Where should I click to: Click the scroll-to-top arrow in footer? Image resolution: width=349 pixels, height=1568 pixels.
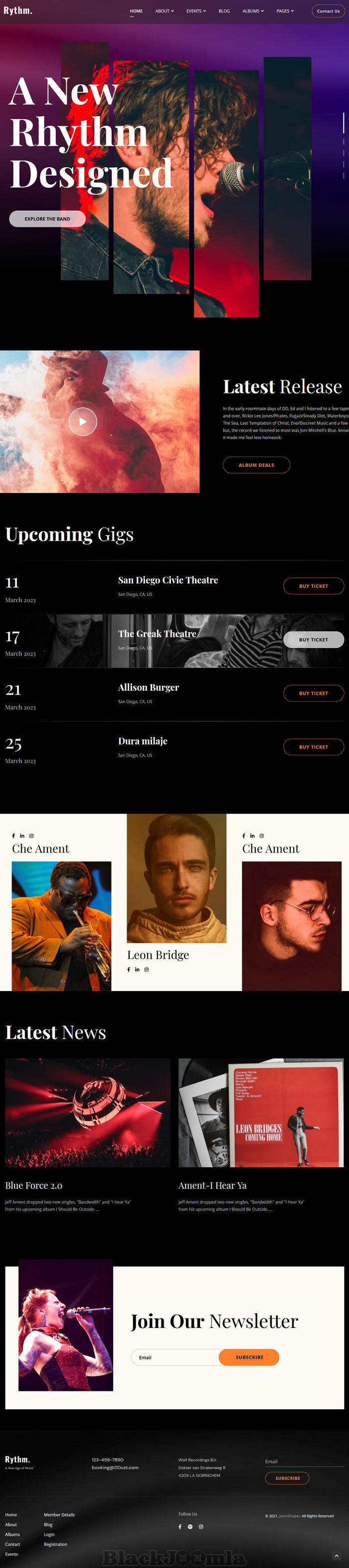[x=337, y=1556]
